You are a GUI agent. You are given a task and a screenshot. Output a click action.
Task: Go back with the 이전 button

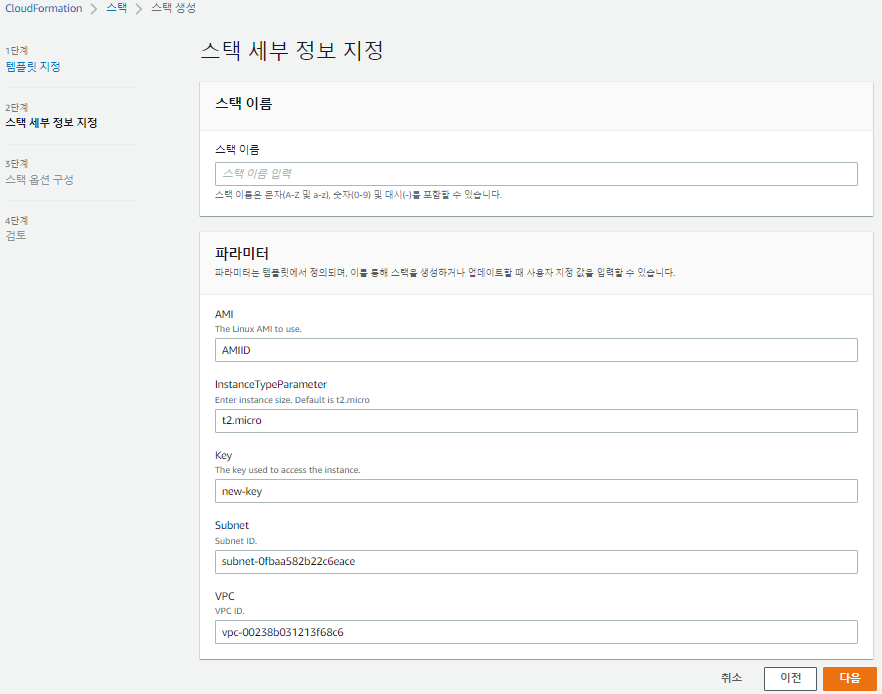790,678
